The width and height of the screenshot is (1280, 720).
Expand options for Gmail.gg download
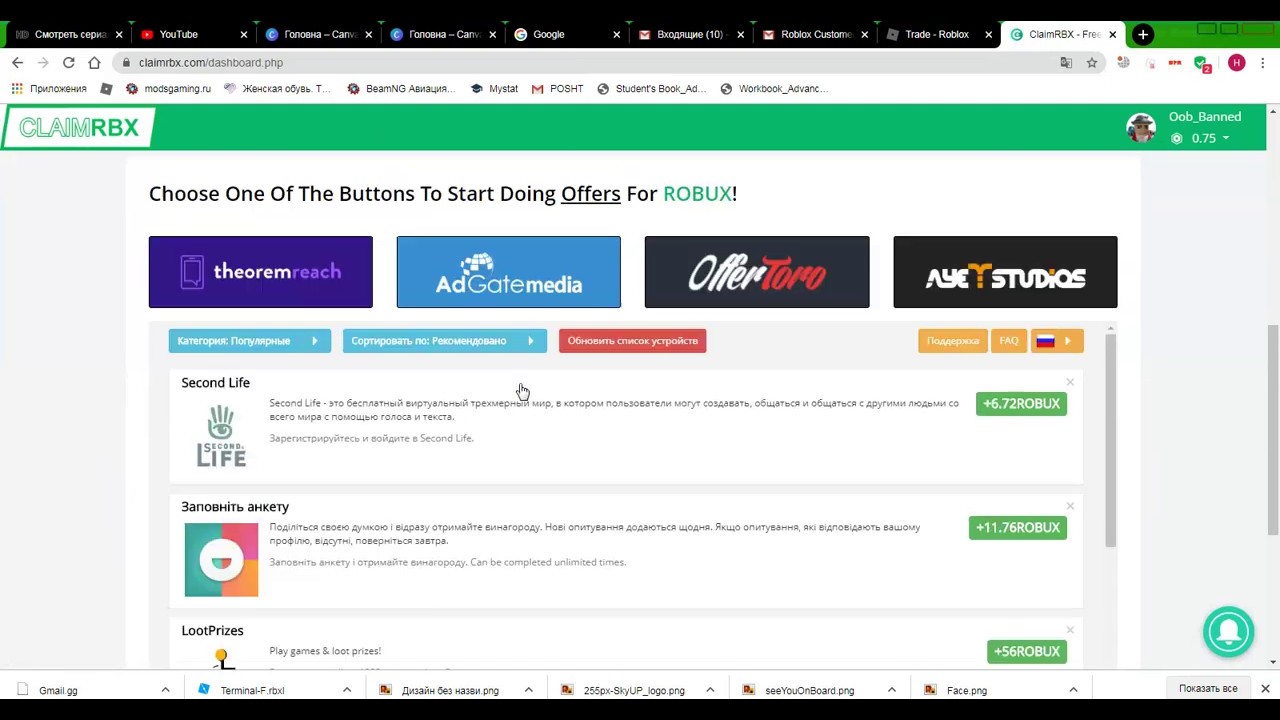165,690
